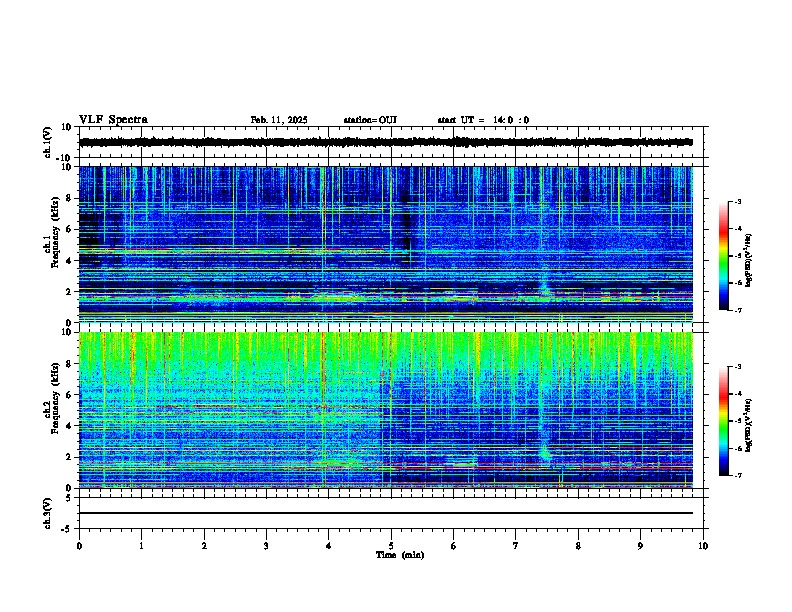792x612 pixels.
Task: Click the "station=OUI" header label
Action: 370,120
